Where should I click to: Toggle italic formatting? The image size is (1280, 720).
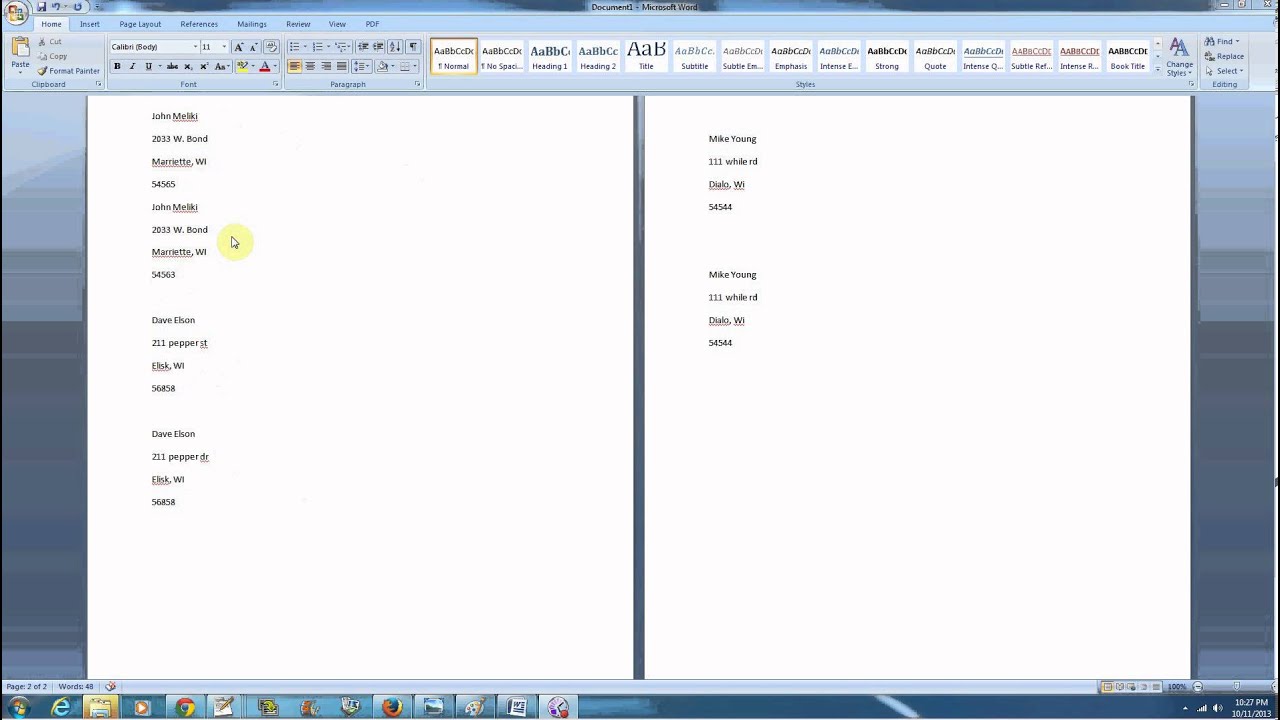[x=132, y=67]
